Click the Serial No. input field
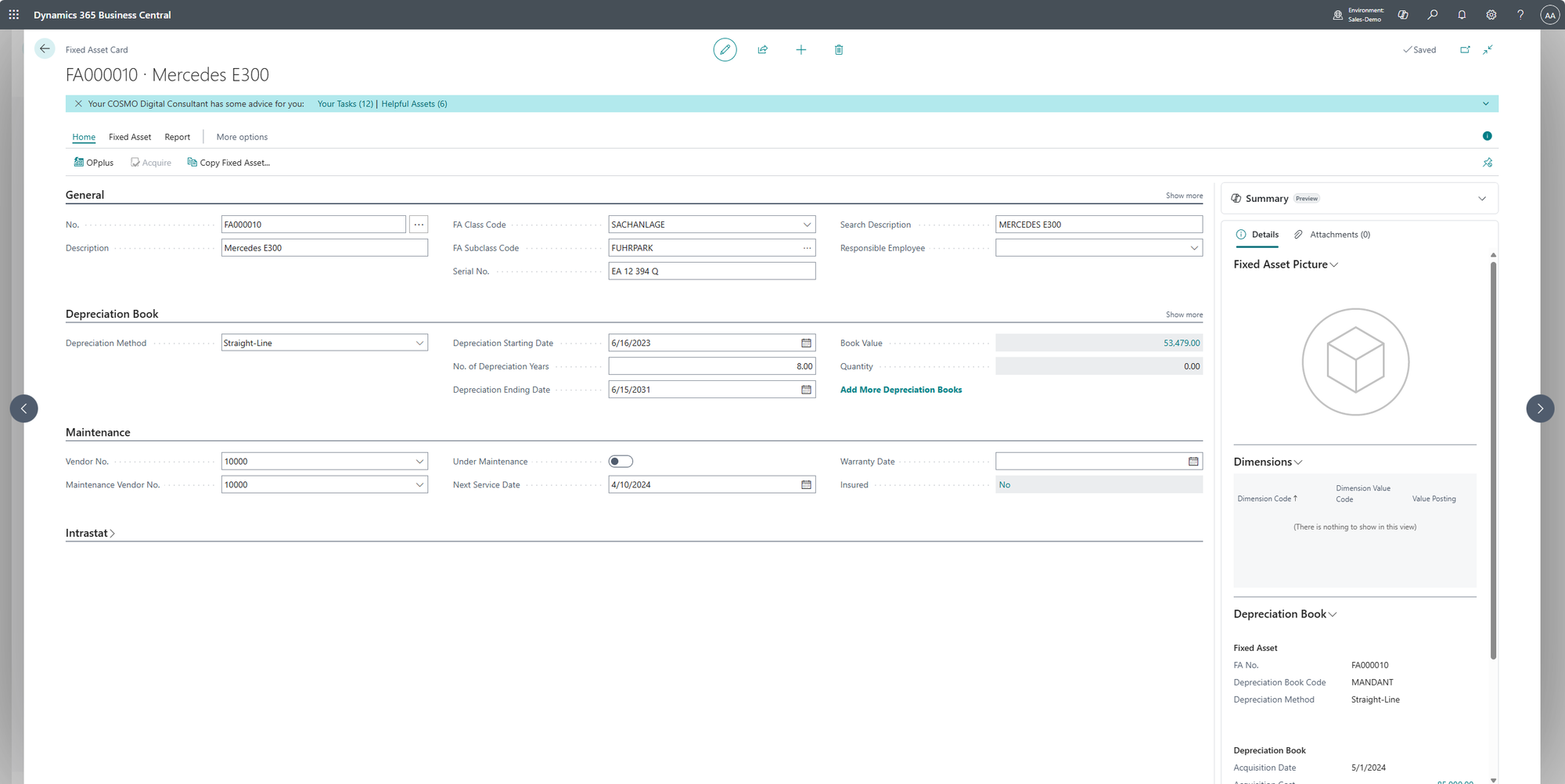The image size is (1565, 784). coord(711,272)
